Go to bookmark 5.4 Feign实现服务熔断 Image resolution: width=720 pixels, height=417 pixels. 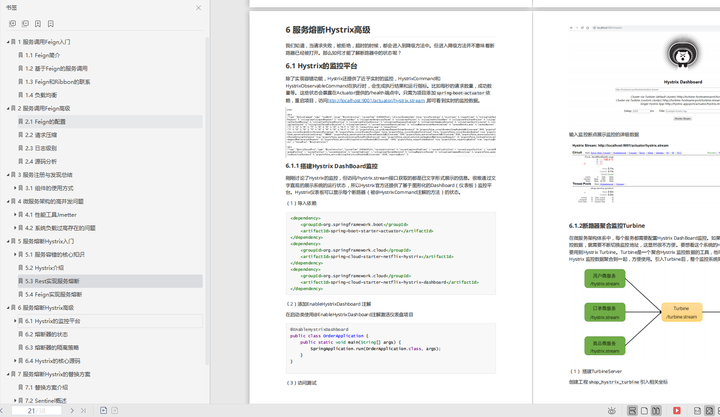click(53, 294)
